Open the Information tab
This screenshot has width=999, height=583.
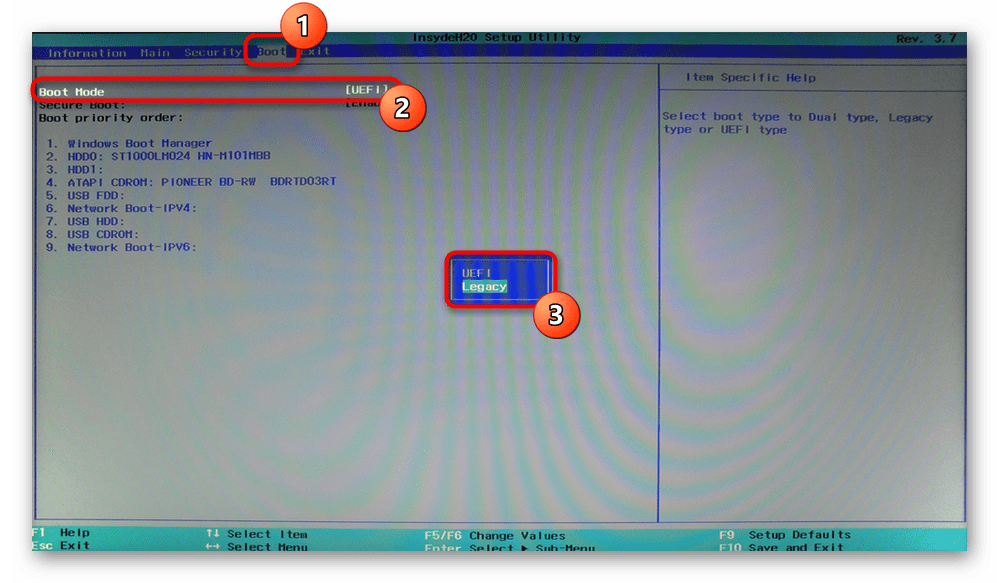[87, 53]
